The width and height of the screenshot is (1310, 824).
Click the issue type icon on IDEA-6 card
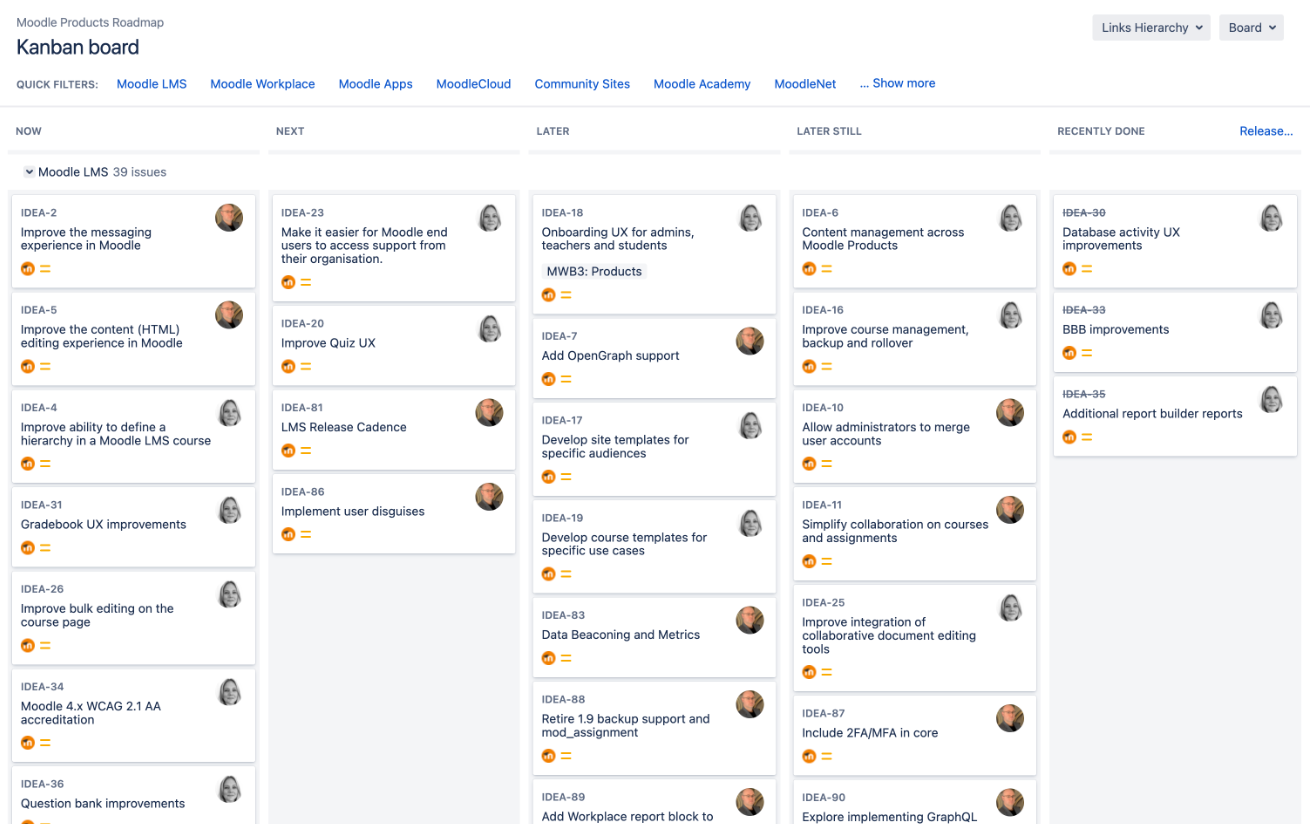tap(809, 269)
